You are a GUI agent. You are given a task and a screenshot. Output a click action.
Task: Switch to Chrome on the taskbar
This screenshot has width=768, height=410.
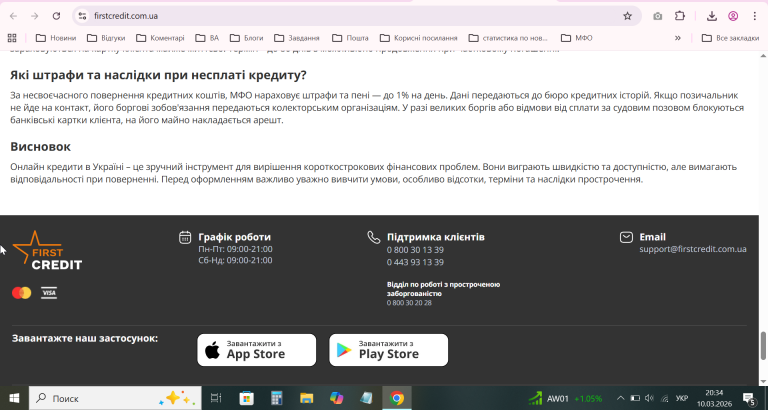[397, 398]
